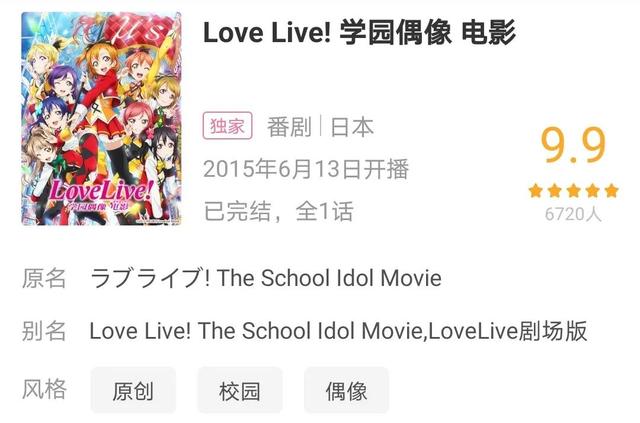Select the 校园 style tag
Screen dimensions: 640x423
240,391
